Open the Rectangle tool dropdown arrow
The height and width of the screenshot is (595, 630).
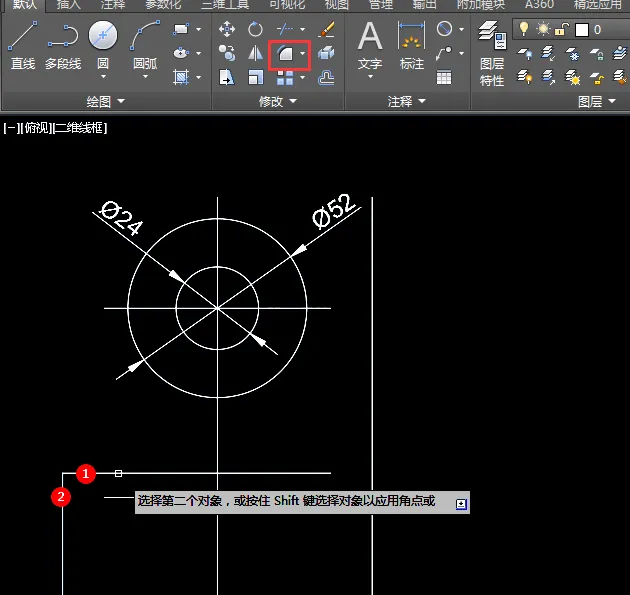coord(198,29)
